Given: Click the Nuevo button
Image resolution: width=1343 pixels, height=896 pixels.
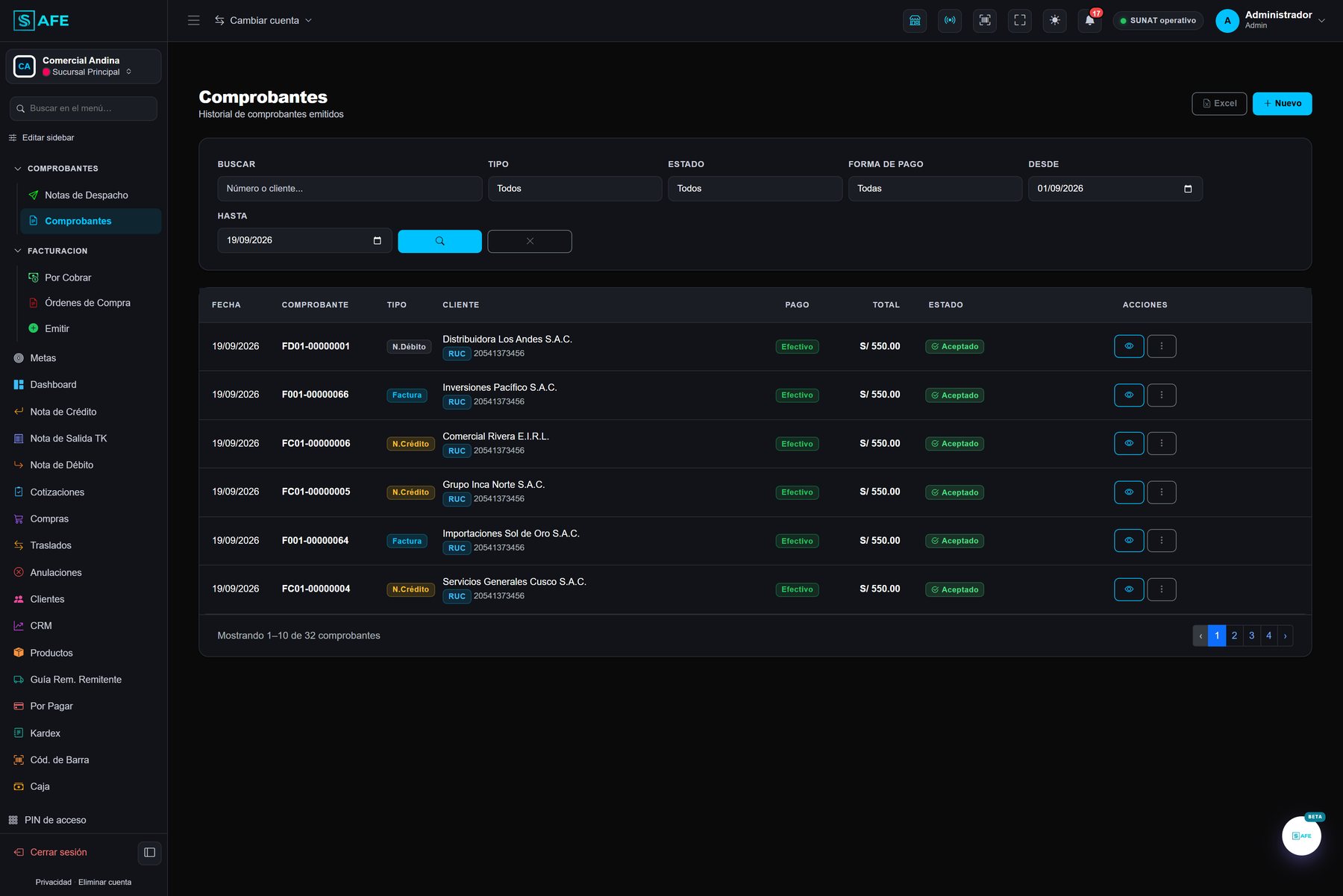Looking at the screenshot, I should [x=1282, y=104].
